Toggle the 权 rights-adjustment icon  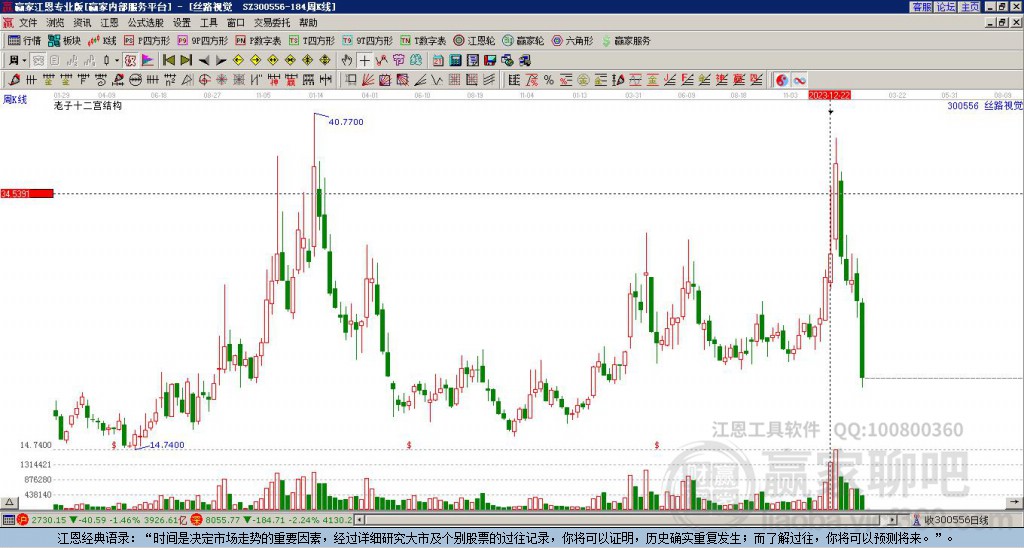click(x=130, y=61)
